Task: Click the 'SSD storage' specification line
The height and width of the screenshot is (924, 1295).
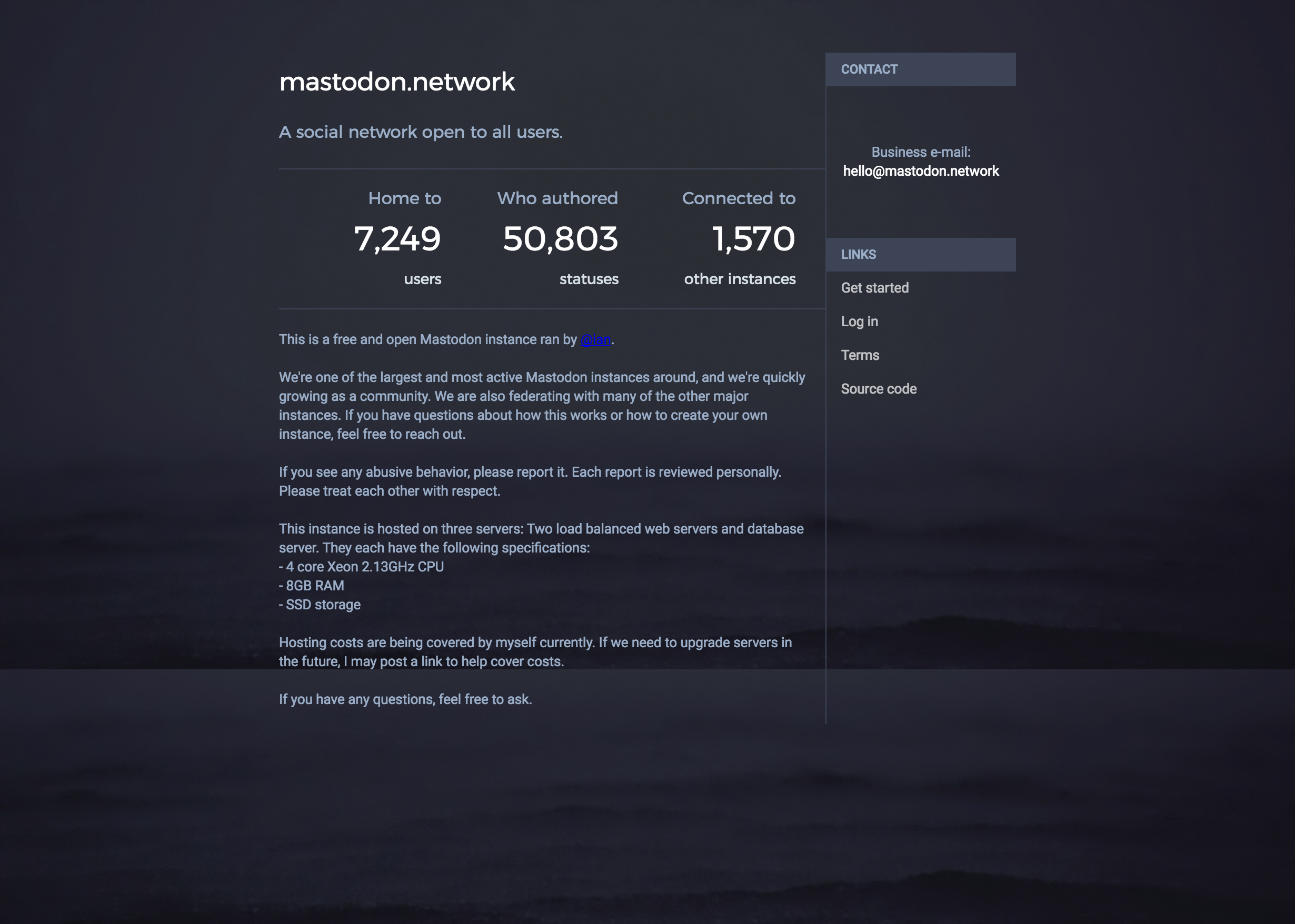Action: (x=320, y=605)
